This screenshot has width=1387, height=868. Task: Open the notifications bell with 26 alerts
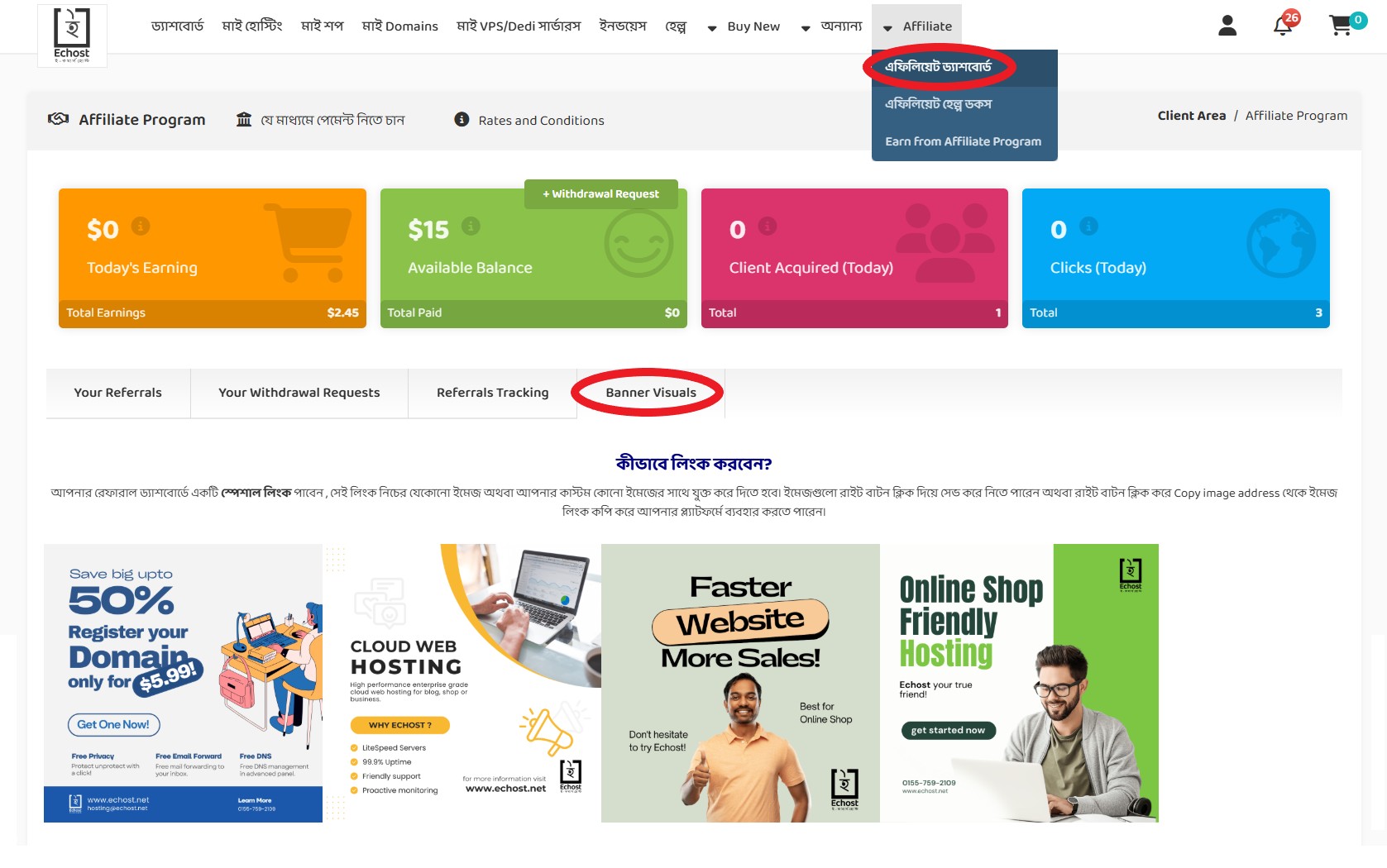coord(1284,25)
